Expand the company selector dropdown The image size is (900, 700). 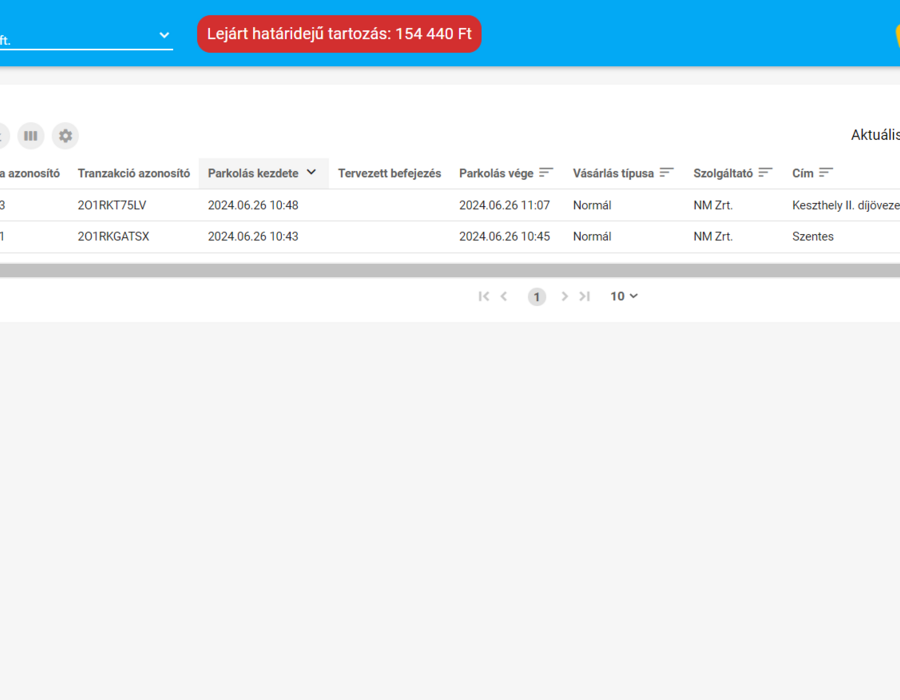coord(164,35)
